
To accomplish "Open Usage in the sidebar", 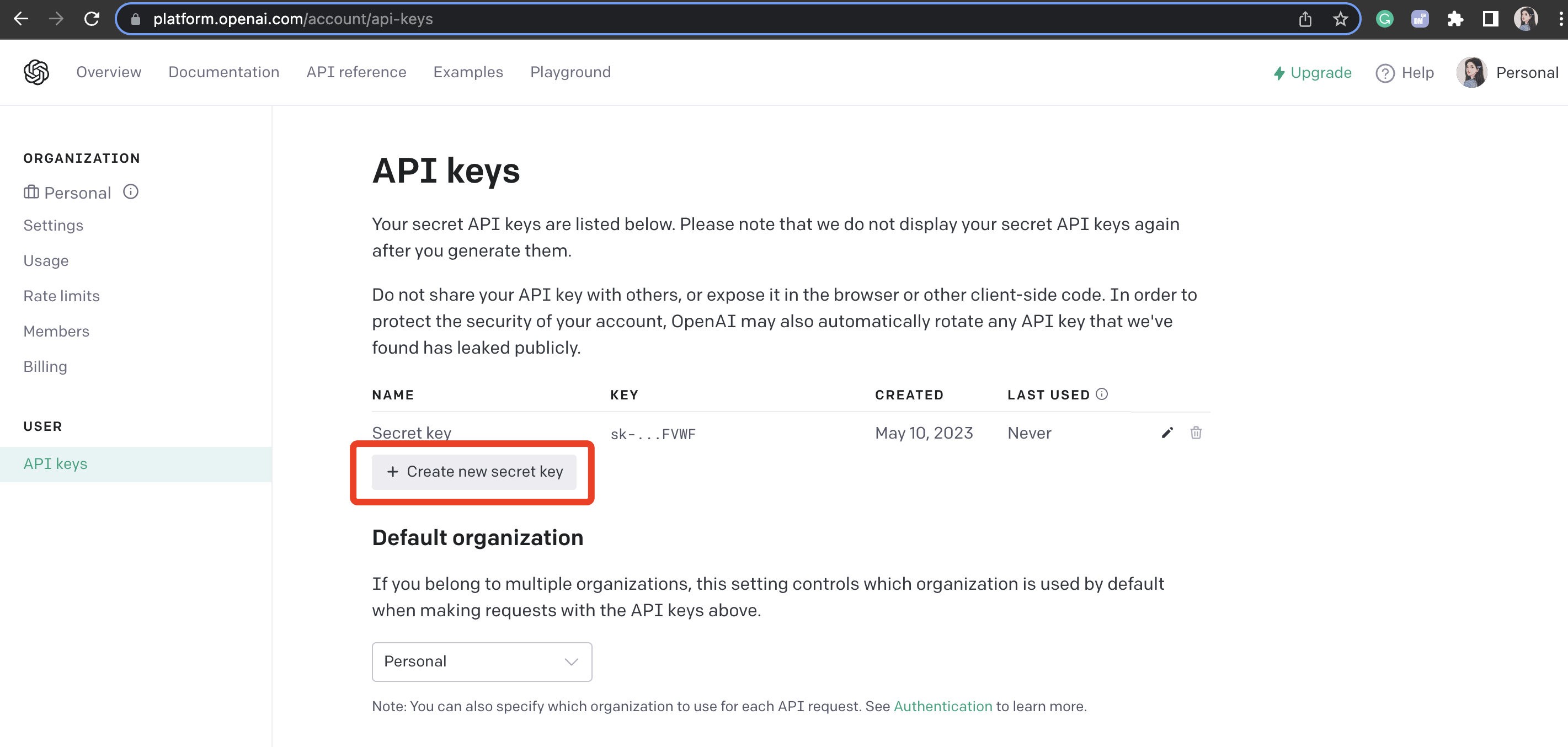I will (46, 260).
